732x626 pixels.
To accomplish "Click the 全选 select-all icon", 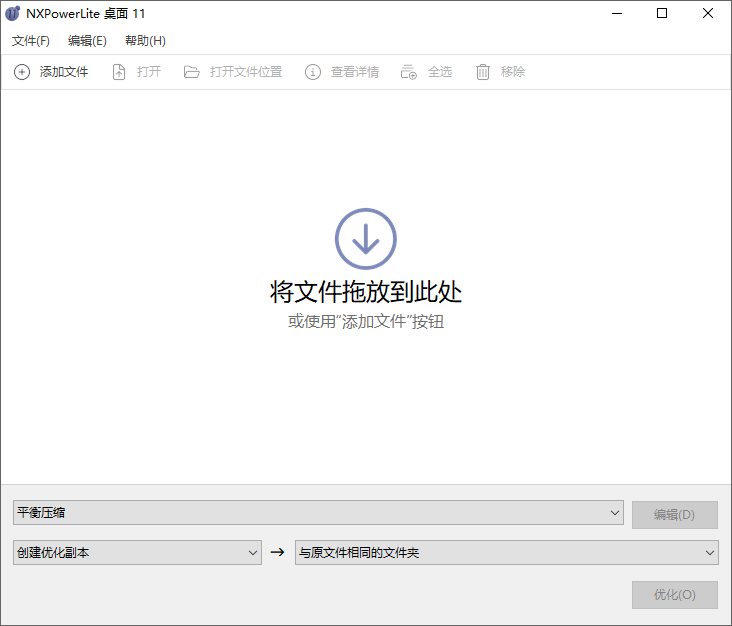I will tap(408, 72).
